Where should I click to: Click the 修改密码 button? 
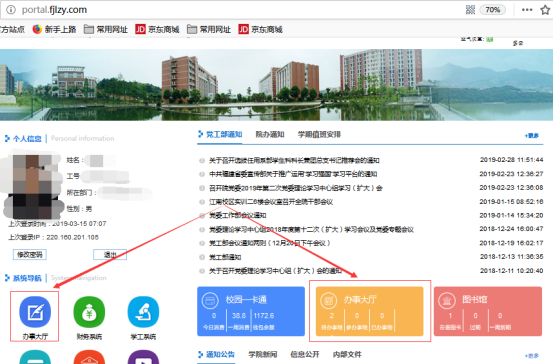(30, 254)
